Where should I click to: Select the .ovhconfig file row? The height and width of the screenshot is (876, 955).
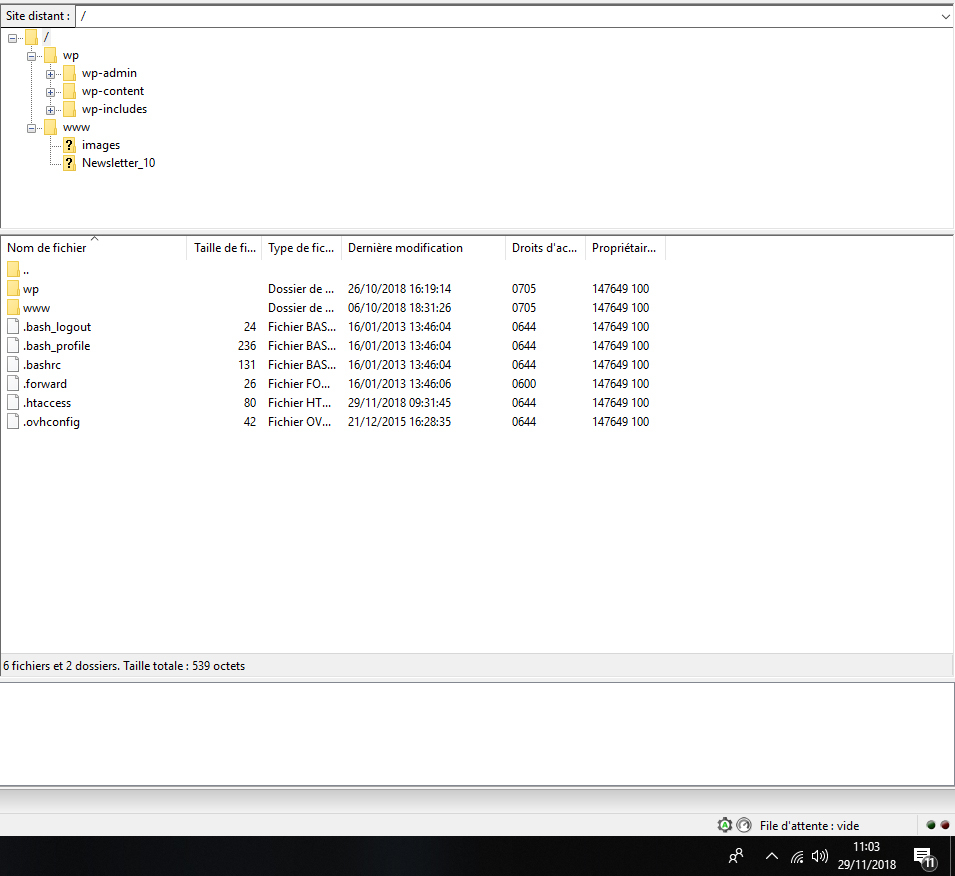(x=51, y=422)
